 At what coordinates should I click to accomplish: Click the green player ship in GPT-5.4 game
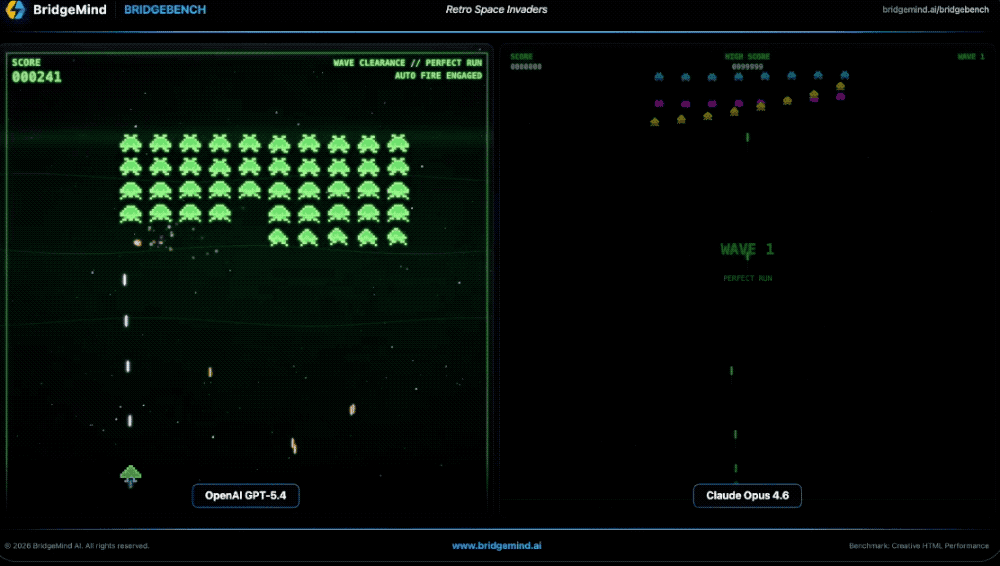130,475
